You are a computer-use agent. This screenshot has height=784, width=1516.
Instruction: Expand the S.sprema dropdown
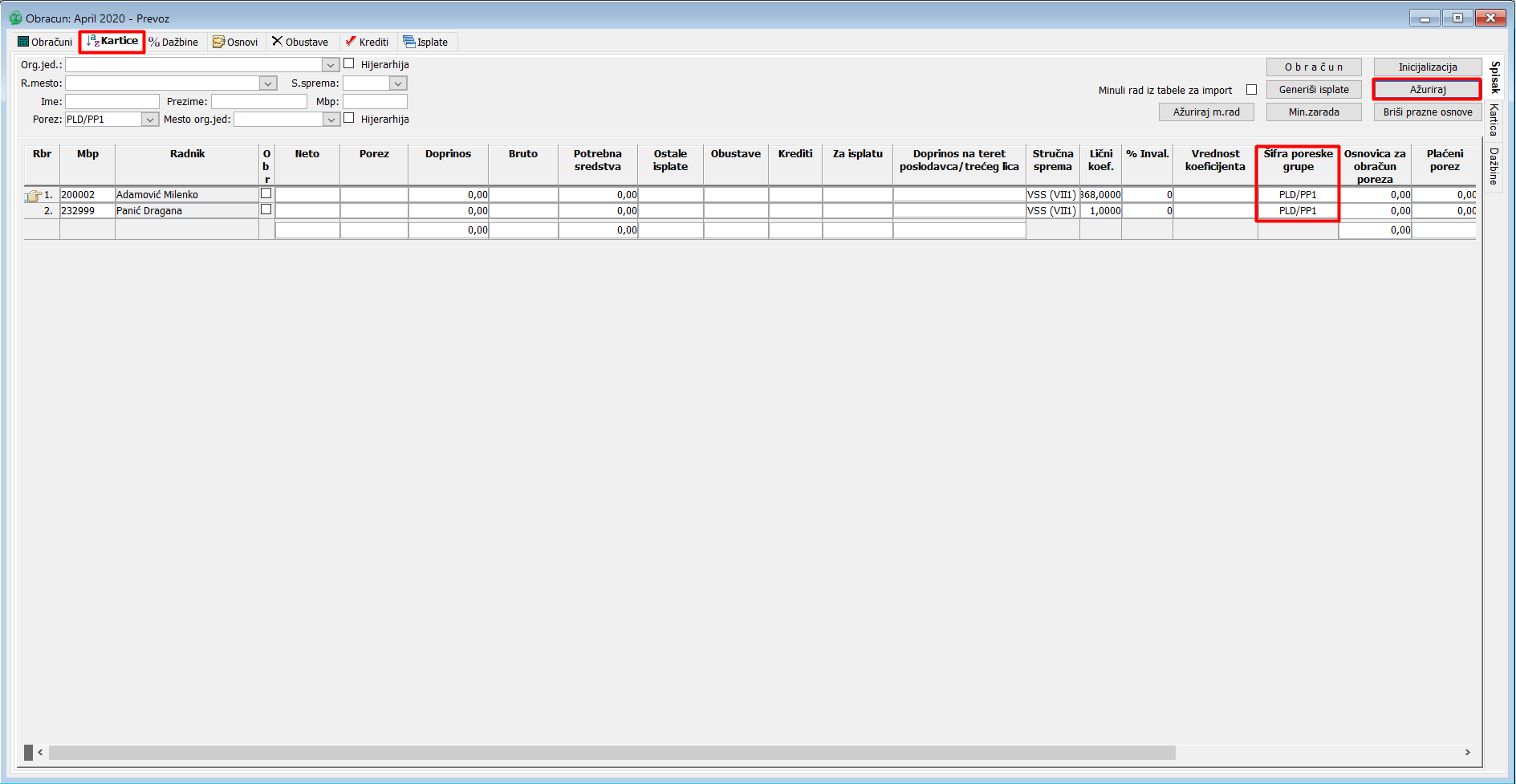coord(398,83)
